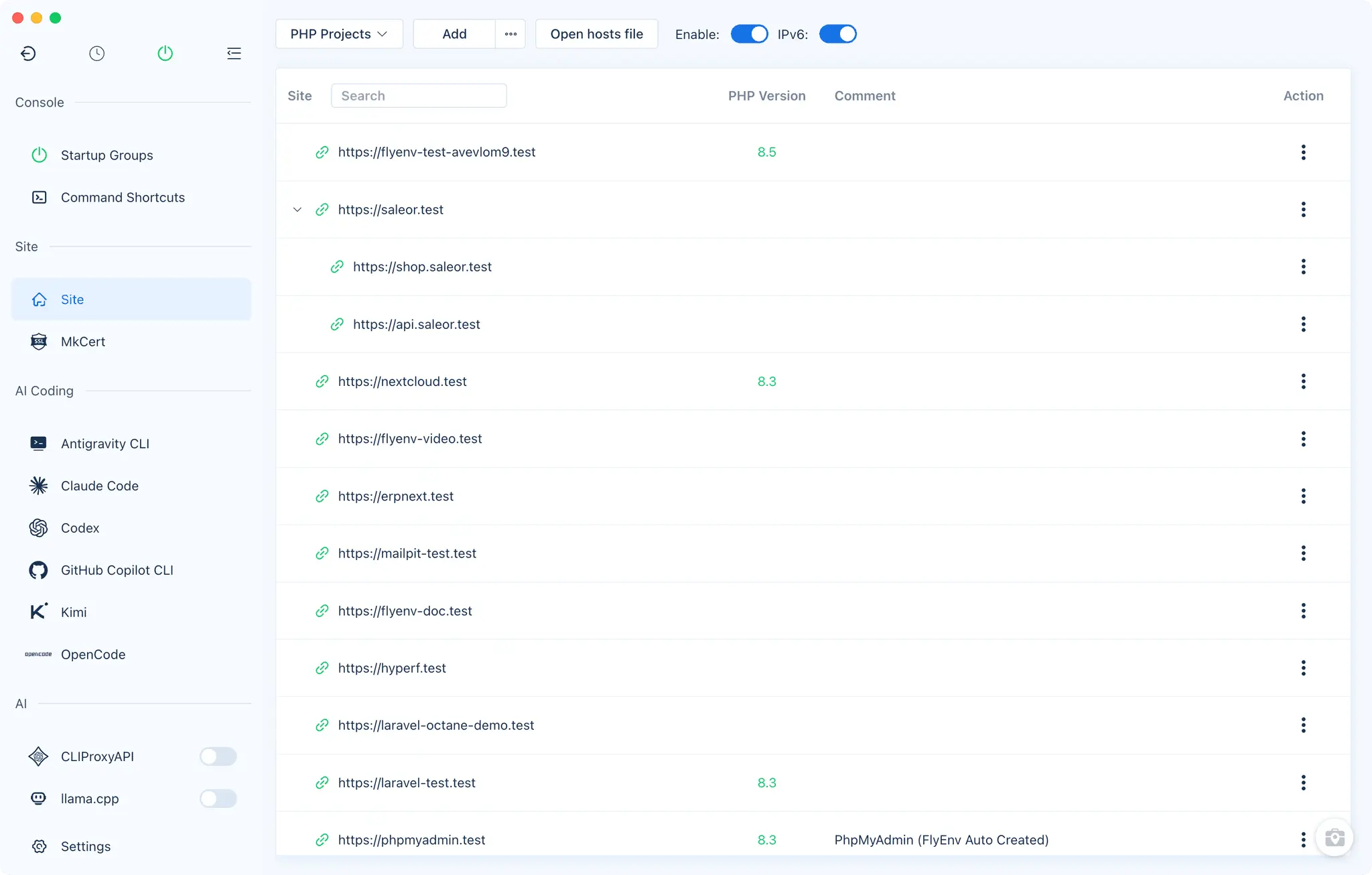
Task: Open link https://flyenv-test-avevlom9.test
Action: [437, 152]
